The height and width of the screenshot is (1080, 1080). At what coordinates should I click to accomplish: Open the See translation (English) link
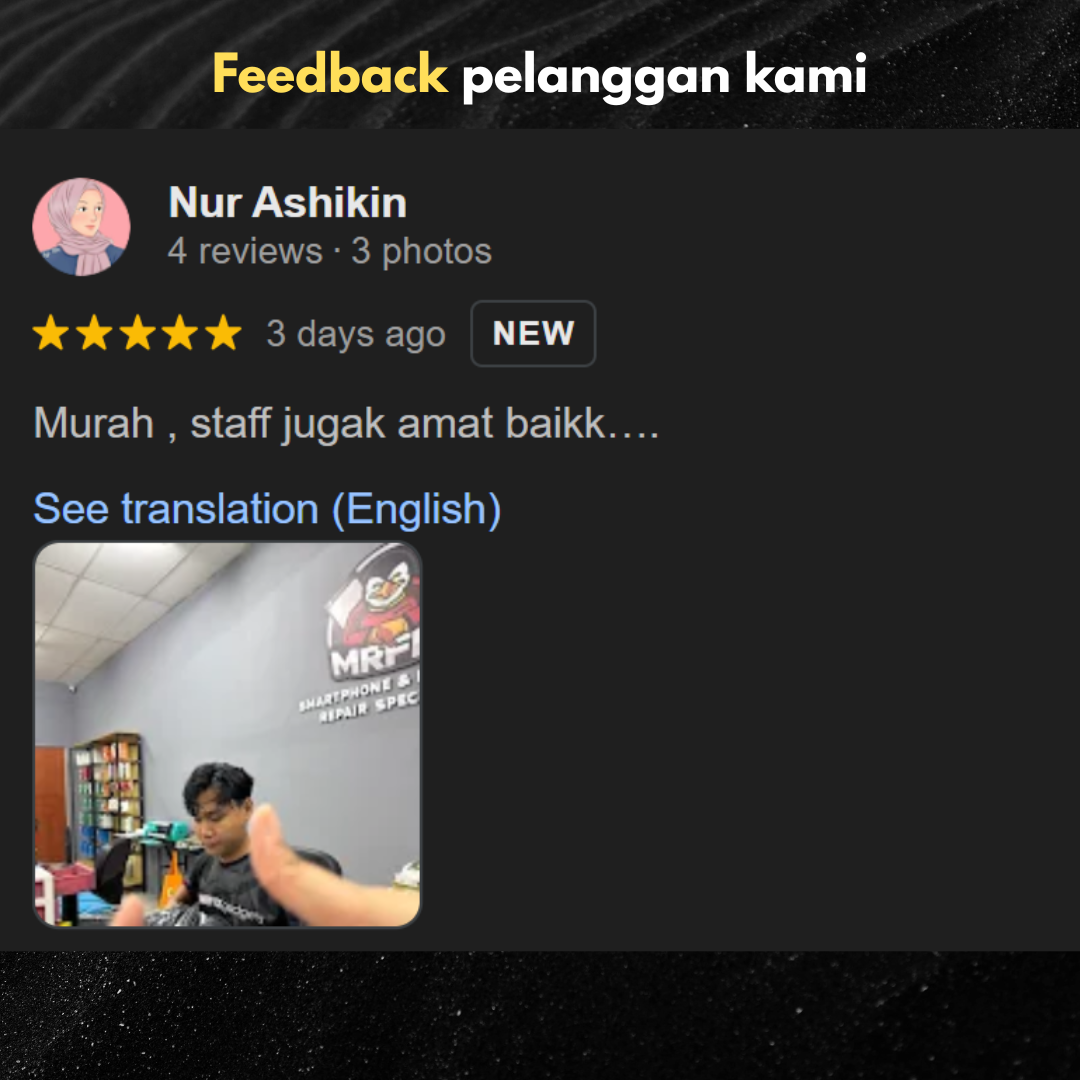(267, 509)
